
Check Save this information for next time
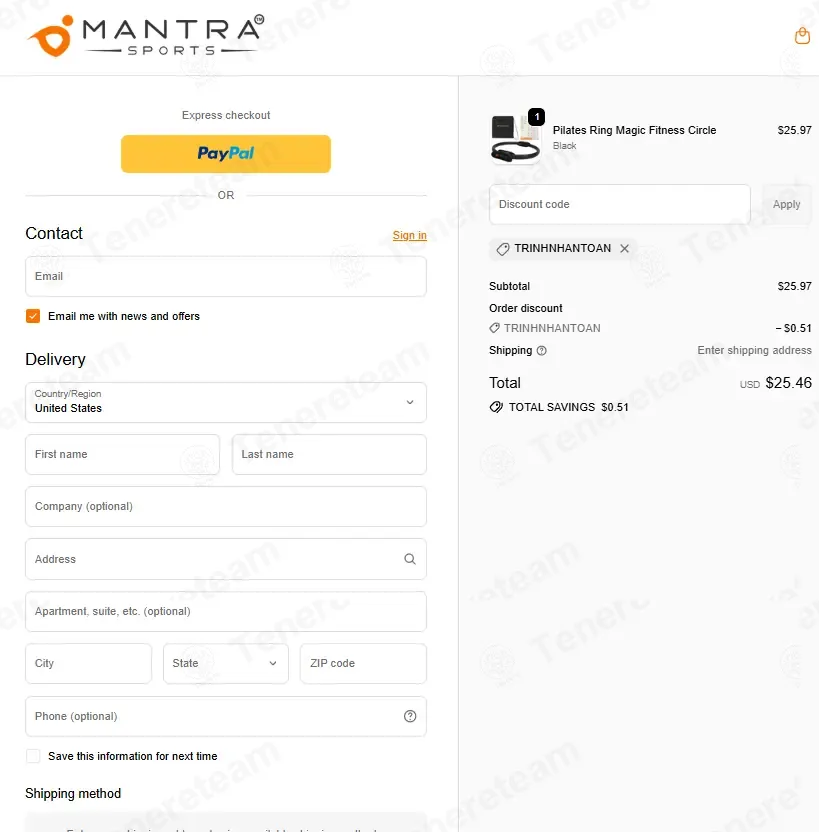pos(33,756)
